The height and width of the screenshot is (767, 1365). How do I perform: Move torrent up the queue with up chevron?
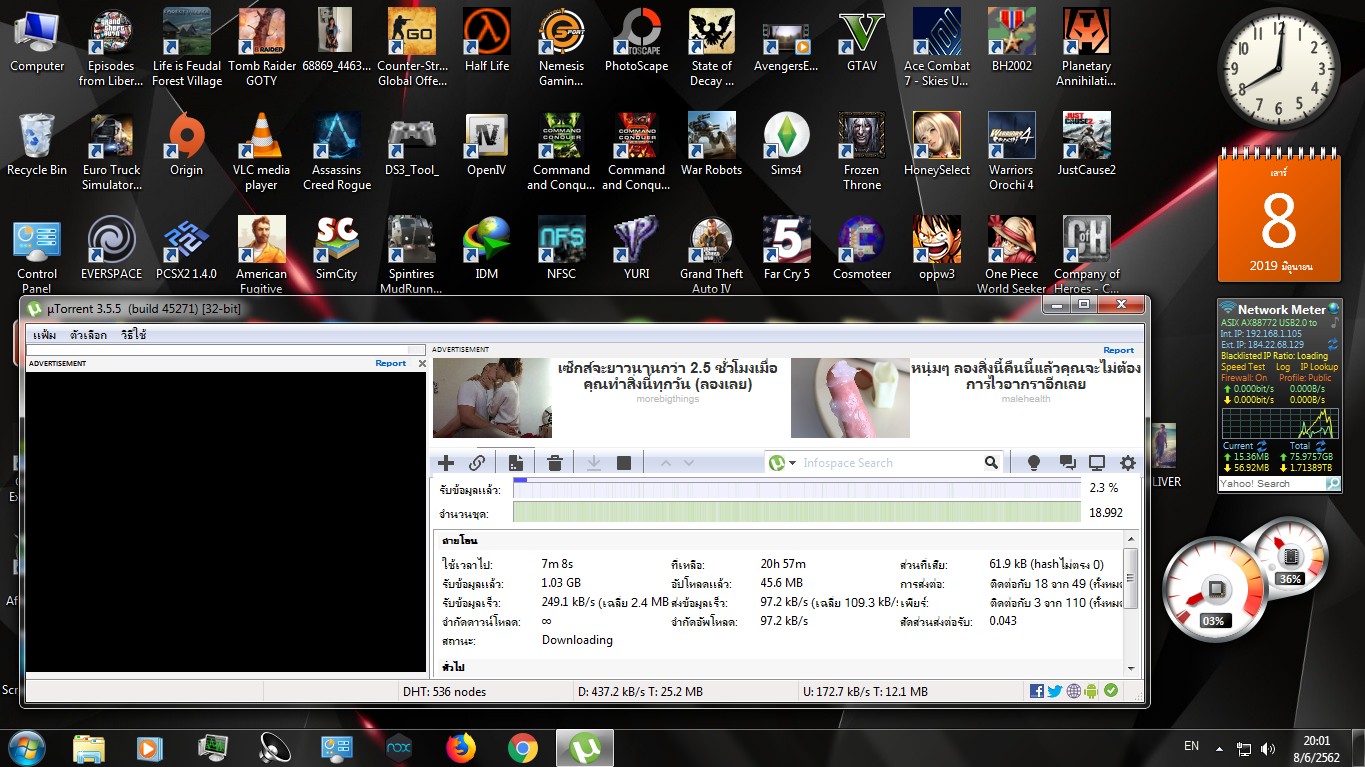point(664,463)
